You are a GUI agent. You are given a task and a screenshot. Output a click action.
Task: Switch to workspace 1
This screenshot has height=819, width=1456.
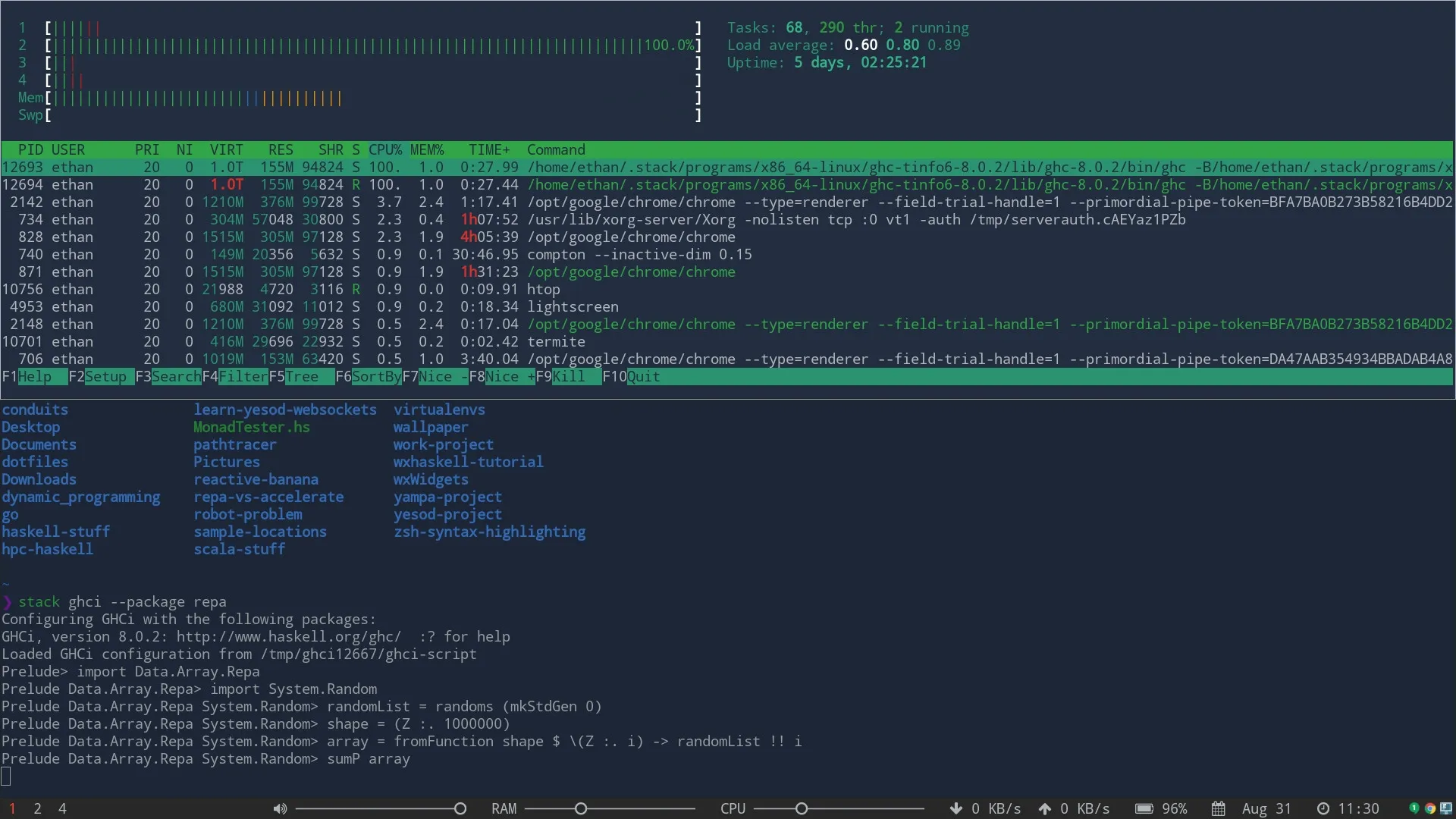click(12, 808)
